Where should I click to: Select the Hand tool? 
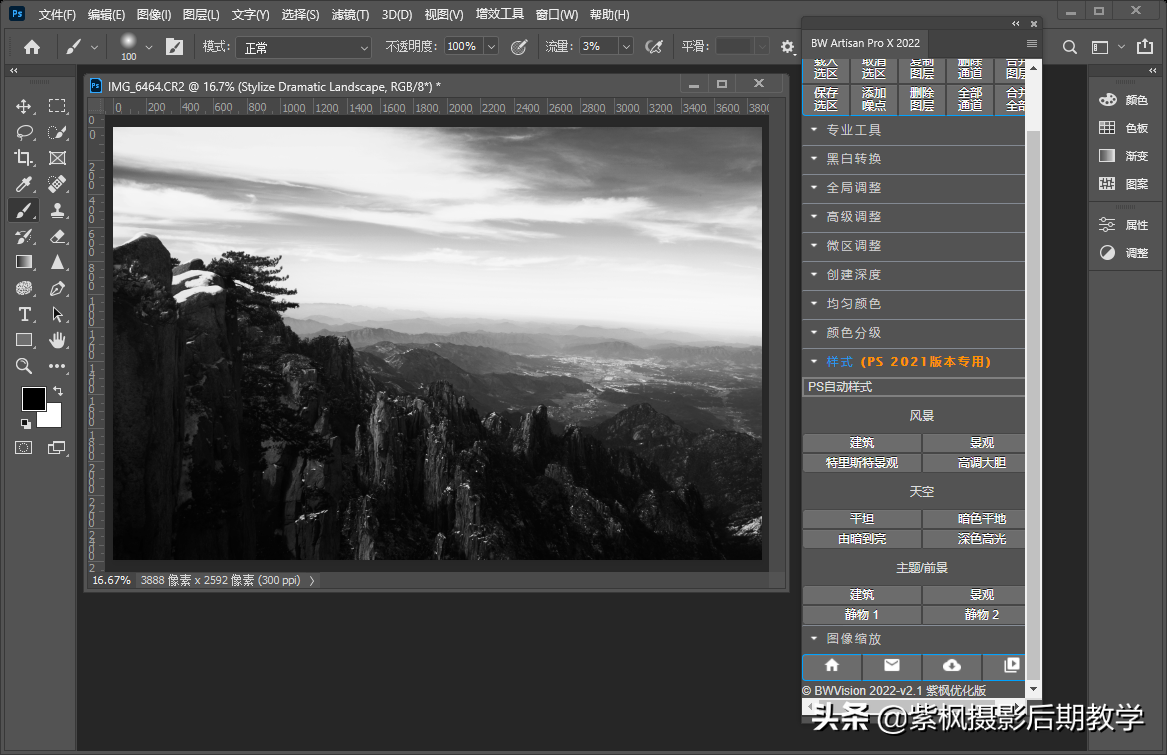[57, 340]
